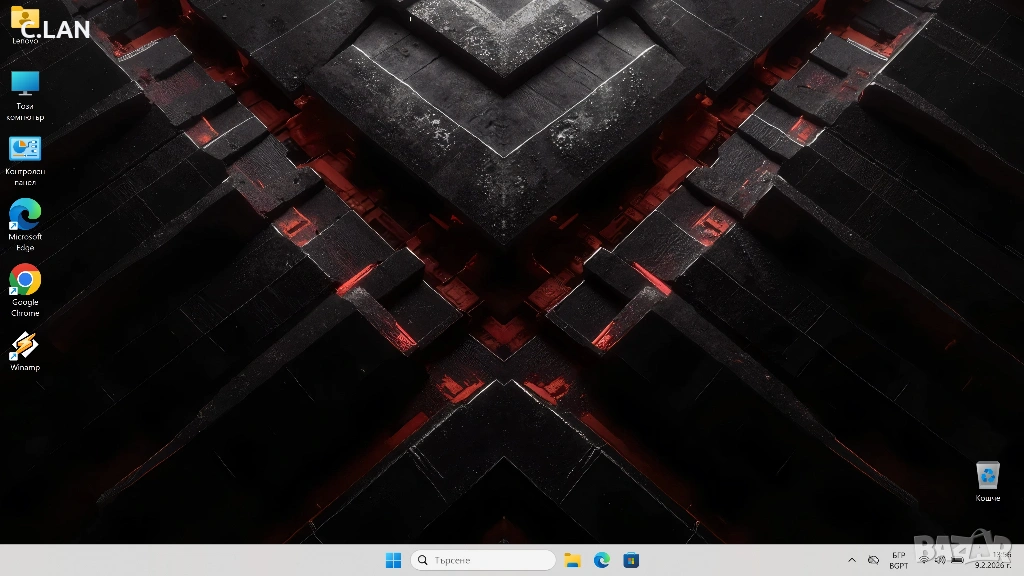This screenshot has width=1024, height=576.
Task: Select the This PC desktop icon
Action: pyautogui.click(x=25, y=84)
